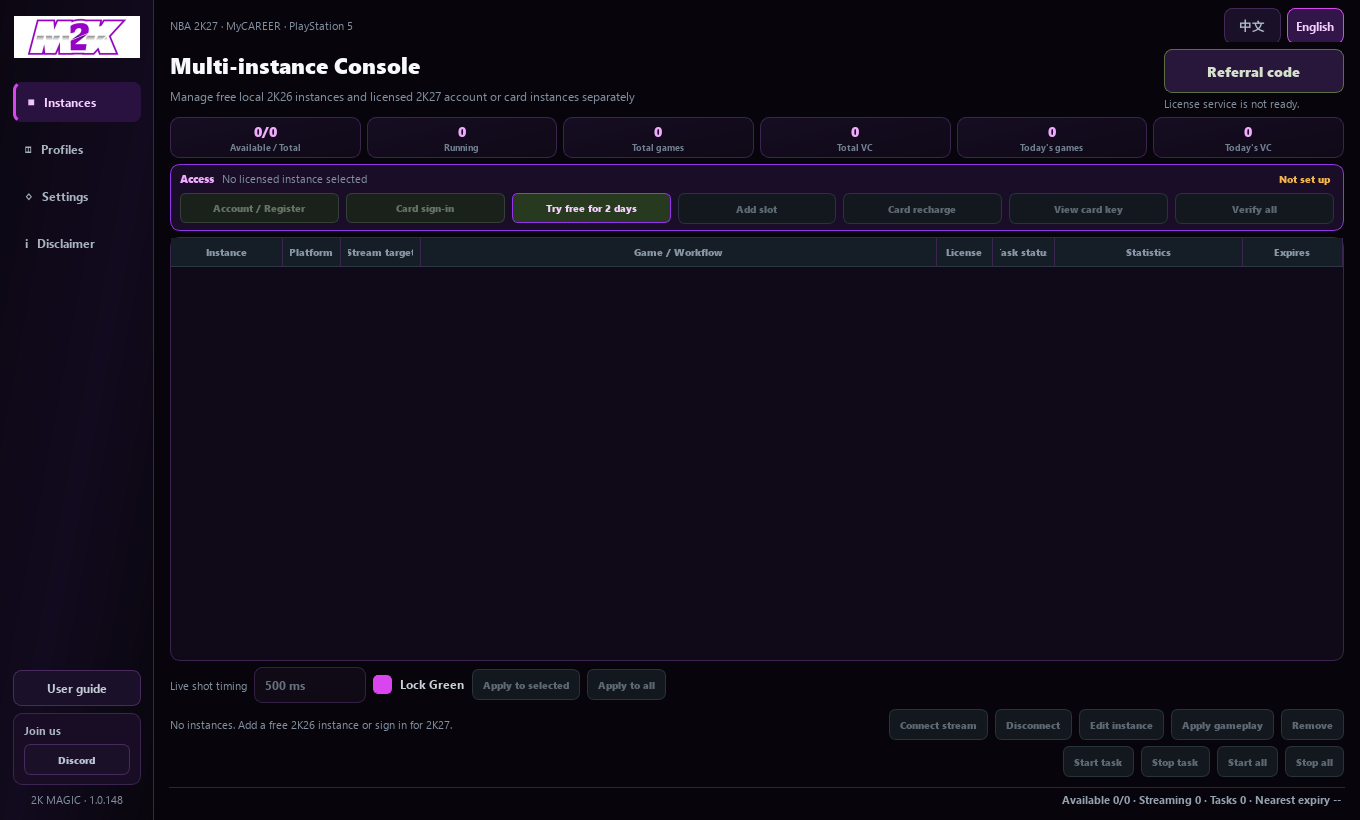Click the Running stat card
1360x820 pixels.
tap(461, 138)
